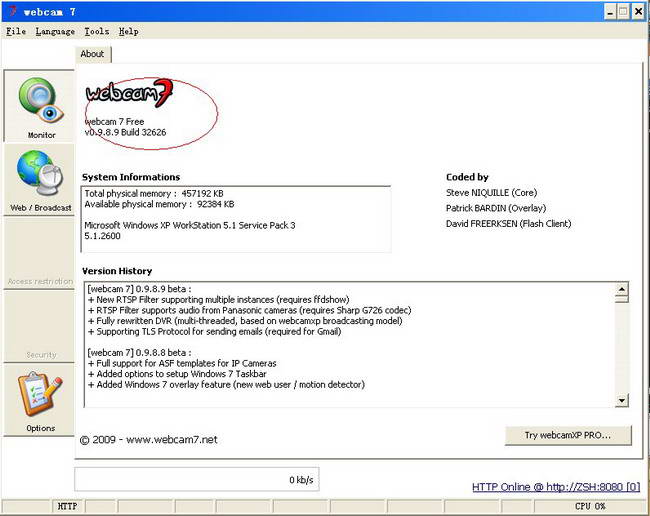Viewport: 650px width, 516px height.
Task: Click the webcam 7 title bar icon
Action: click(12, 12)
